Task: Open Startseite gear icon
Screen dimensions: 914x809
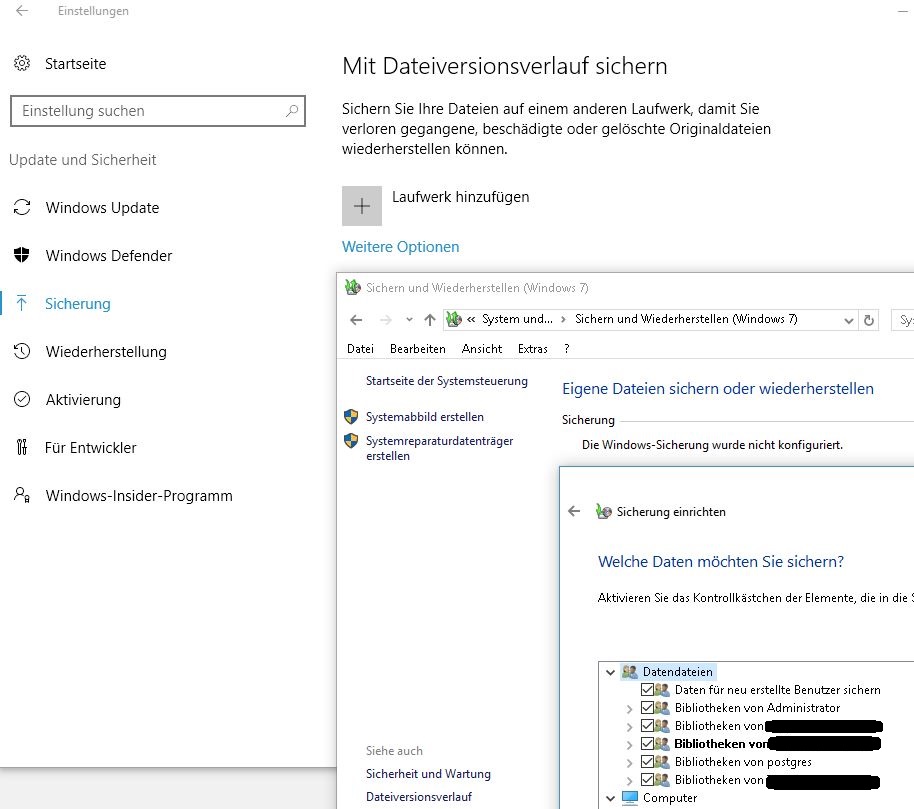Action: pyautogui.click(x=22, y=63)
